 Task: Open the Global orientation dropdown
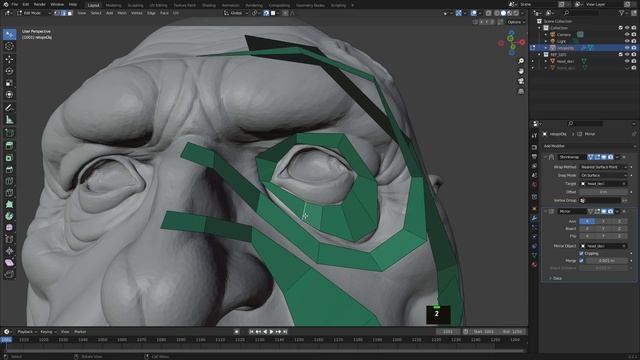coord(235,13)
